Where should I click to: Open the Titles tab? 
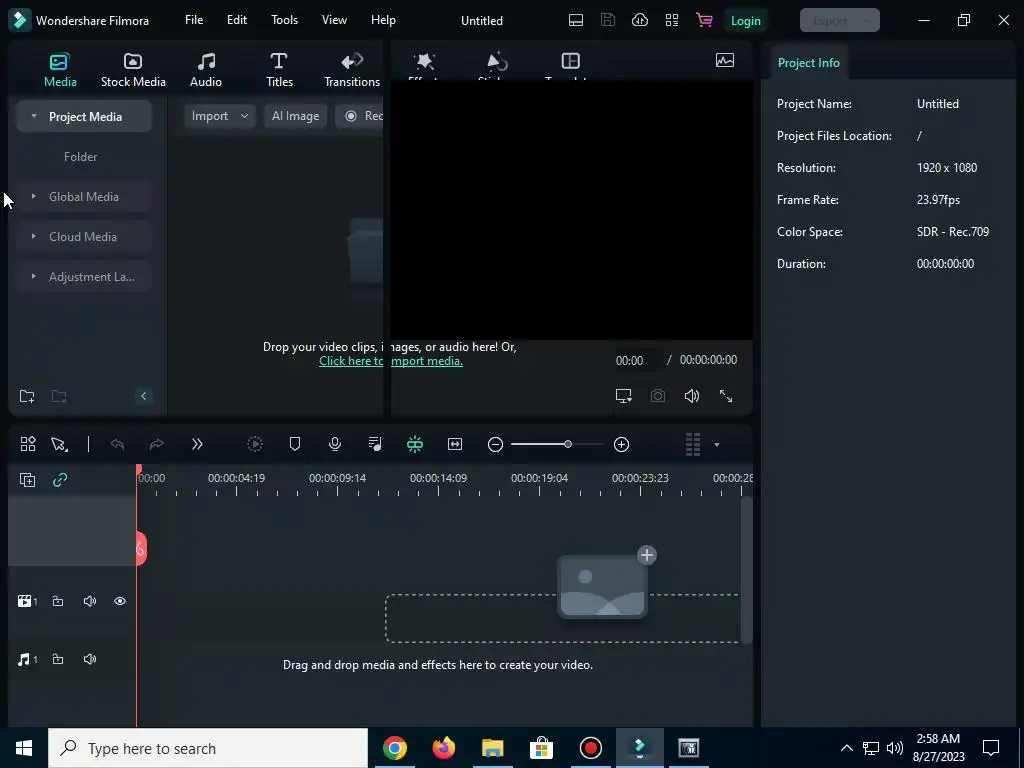[279, 70]
